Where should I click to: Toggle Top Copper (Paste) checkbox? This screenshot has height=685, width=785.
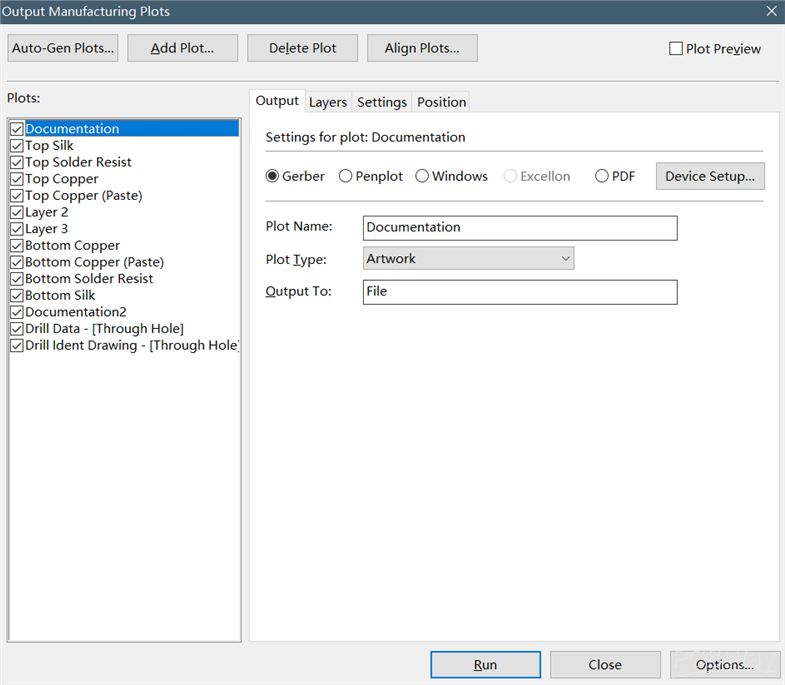coord(17,196)
